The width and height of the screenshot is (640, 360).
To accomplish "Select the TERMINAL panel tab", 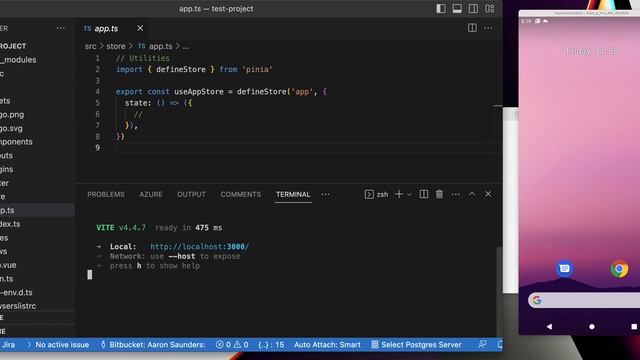I will [x=293, y=194].
